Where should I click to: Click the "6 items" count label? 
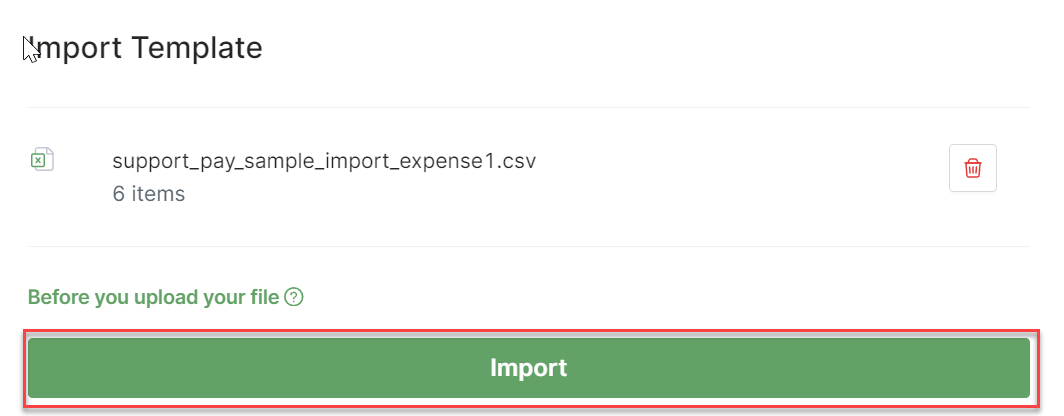tap(148, 194)
